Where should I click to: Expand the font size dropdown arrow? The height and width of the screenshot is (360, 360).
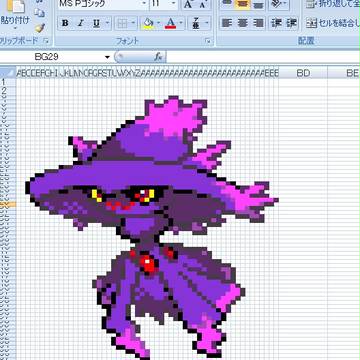(174, 4)
